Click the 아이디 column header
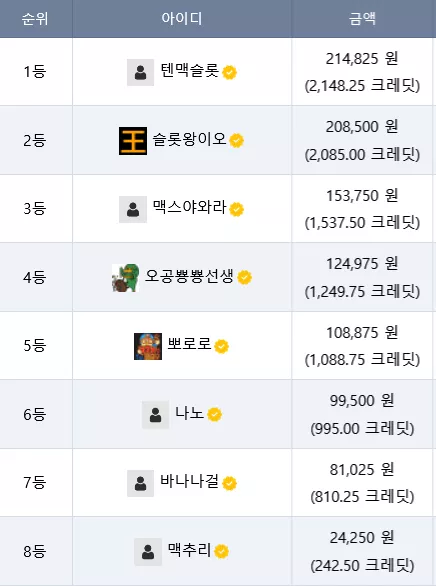 point(182,19)
